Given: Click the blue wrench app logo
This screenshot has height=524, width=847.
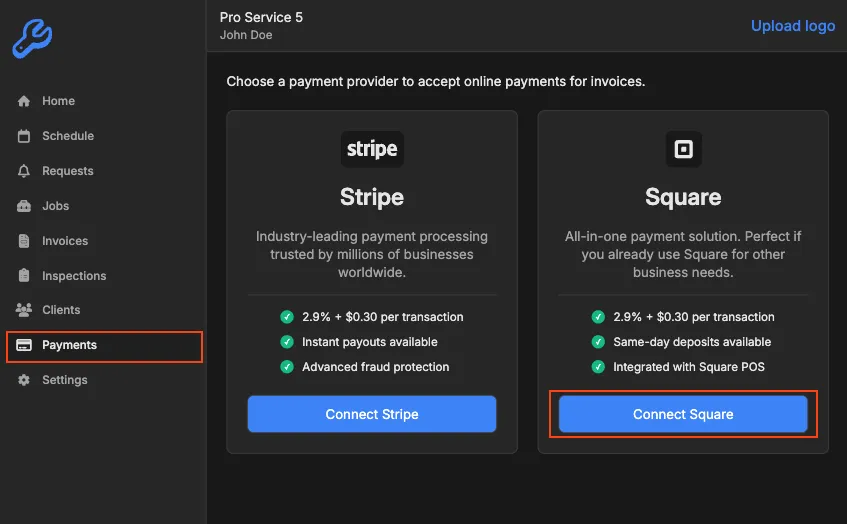Looking at the screenshot, I should click(x=32, y=38).
